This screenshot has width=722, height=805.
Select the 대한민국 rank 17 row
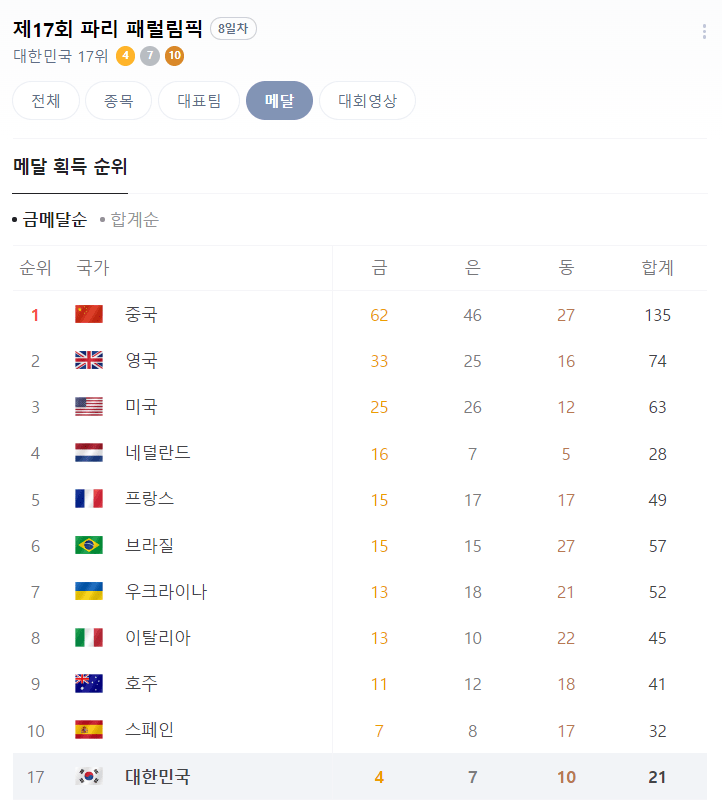pyautogui.click(x=360, y=777)
